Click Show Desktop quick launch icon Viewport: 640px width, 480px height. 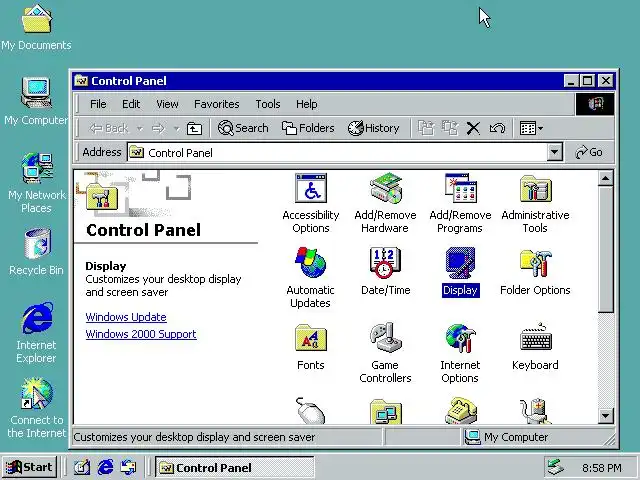82,467
